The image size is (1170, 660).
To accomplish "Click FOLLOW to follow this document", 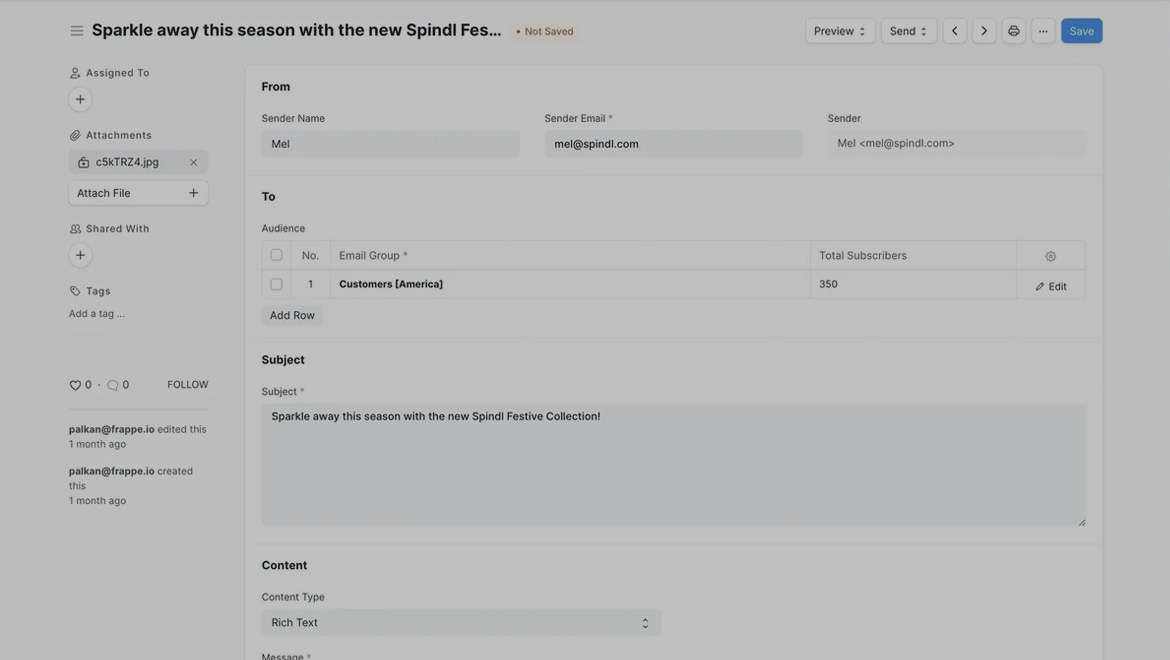I will pyautogui.click(x=188, y=385).
